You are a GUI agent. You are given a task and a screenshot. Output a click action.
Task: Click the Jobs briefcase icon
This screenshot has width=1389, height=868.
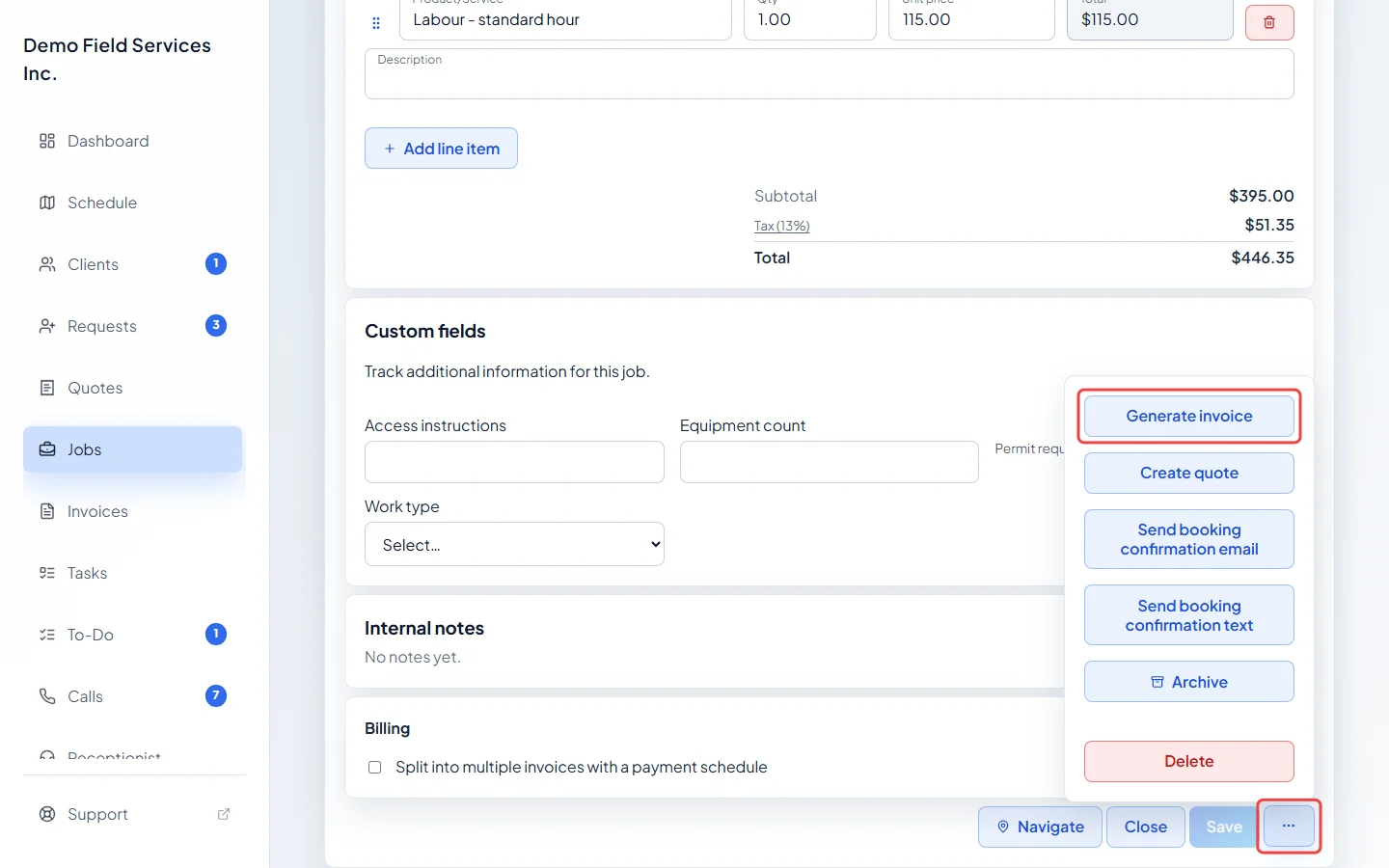(x=47, y=449)
